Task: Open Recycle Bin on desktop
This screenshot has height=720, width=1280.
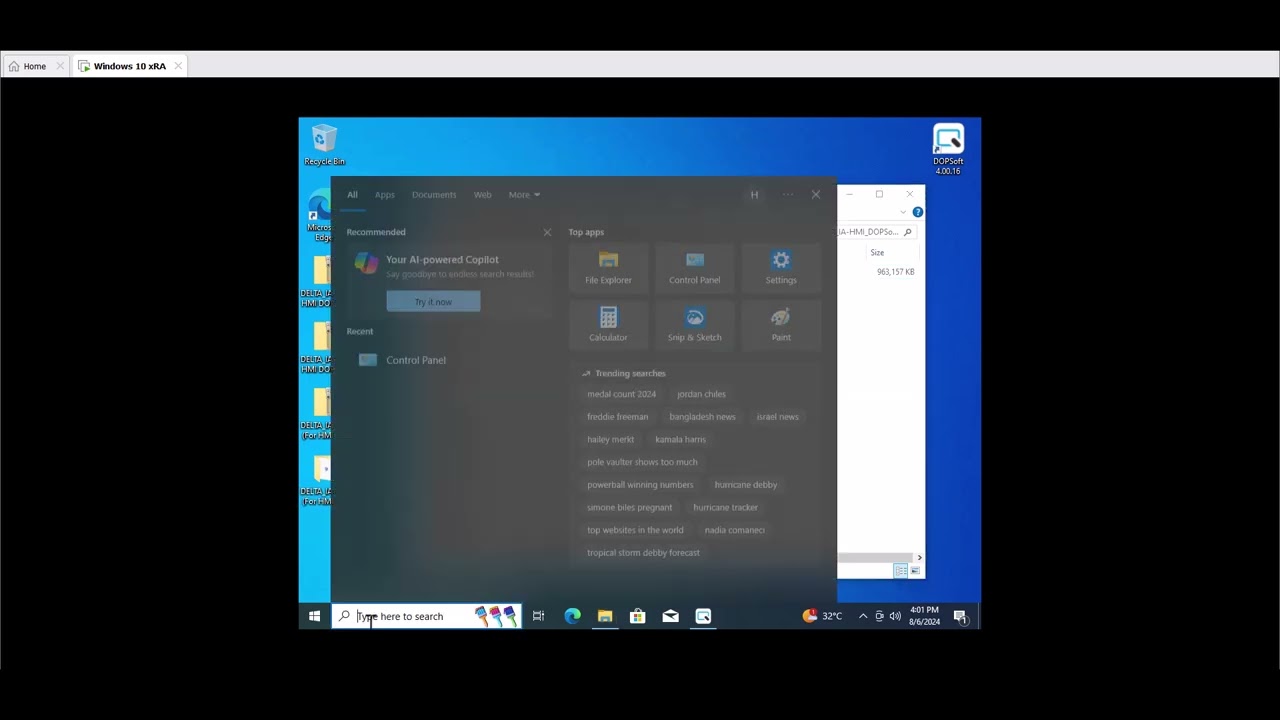Action: coord(324,146)
